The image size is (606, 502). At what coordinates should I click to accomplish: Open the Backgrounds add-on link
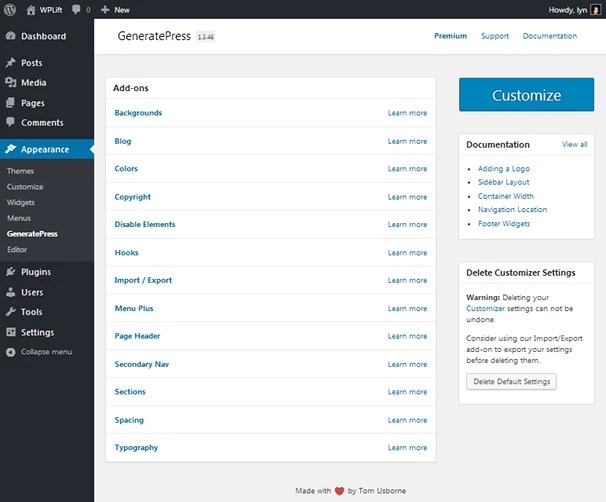point(138,113)
